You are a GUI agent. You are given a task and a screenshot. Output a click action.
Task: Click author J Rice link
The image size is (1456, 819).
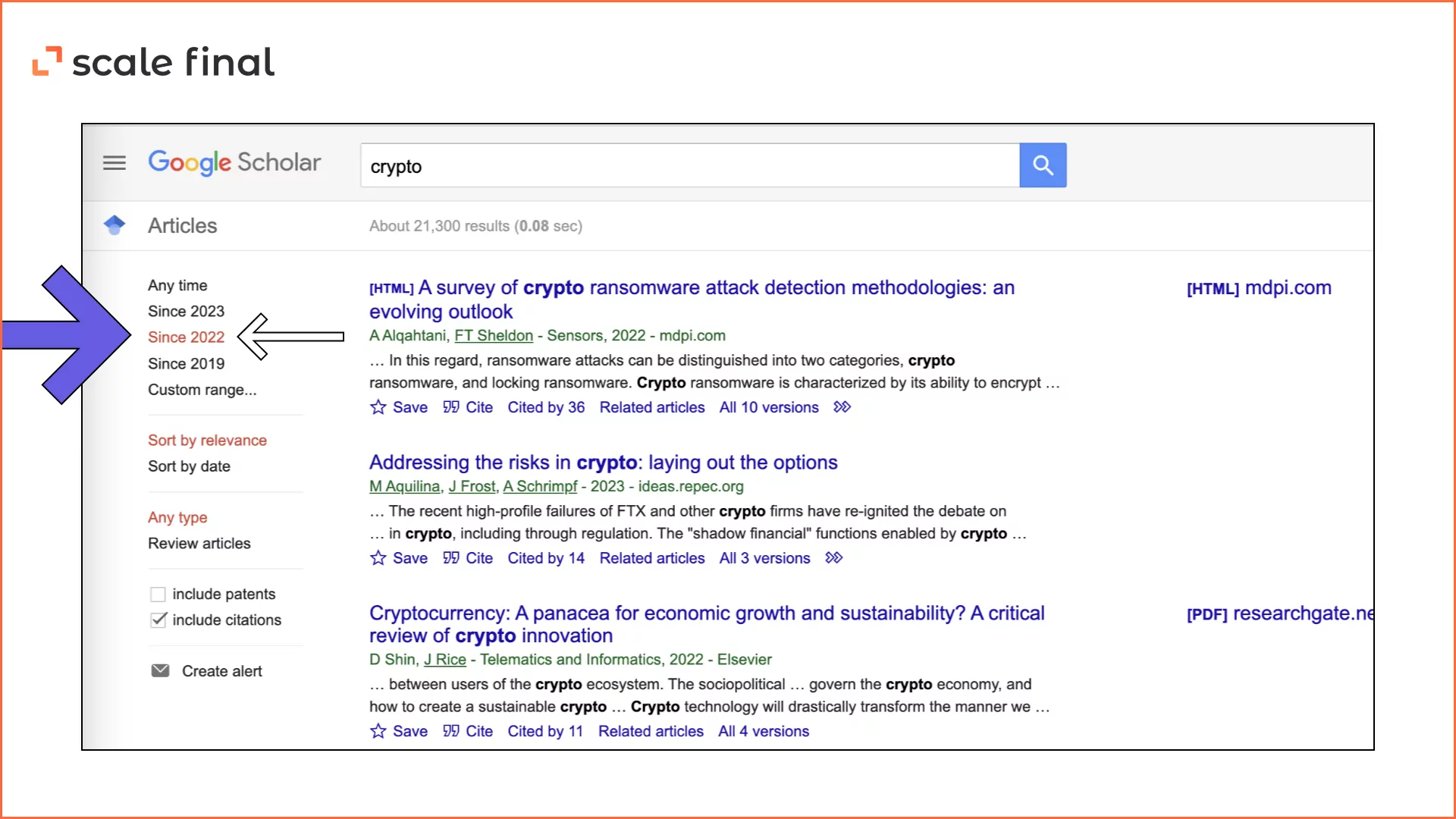click(x=444, y=660)
